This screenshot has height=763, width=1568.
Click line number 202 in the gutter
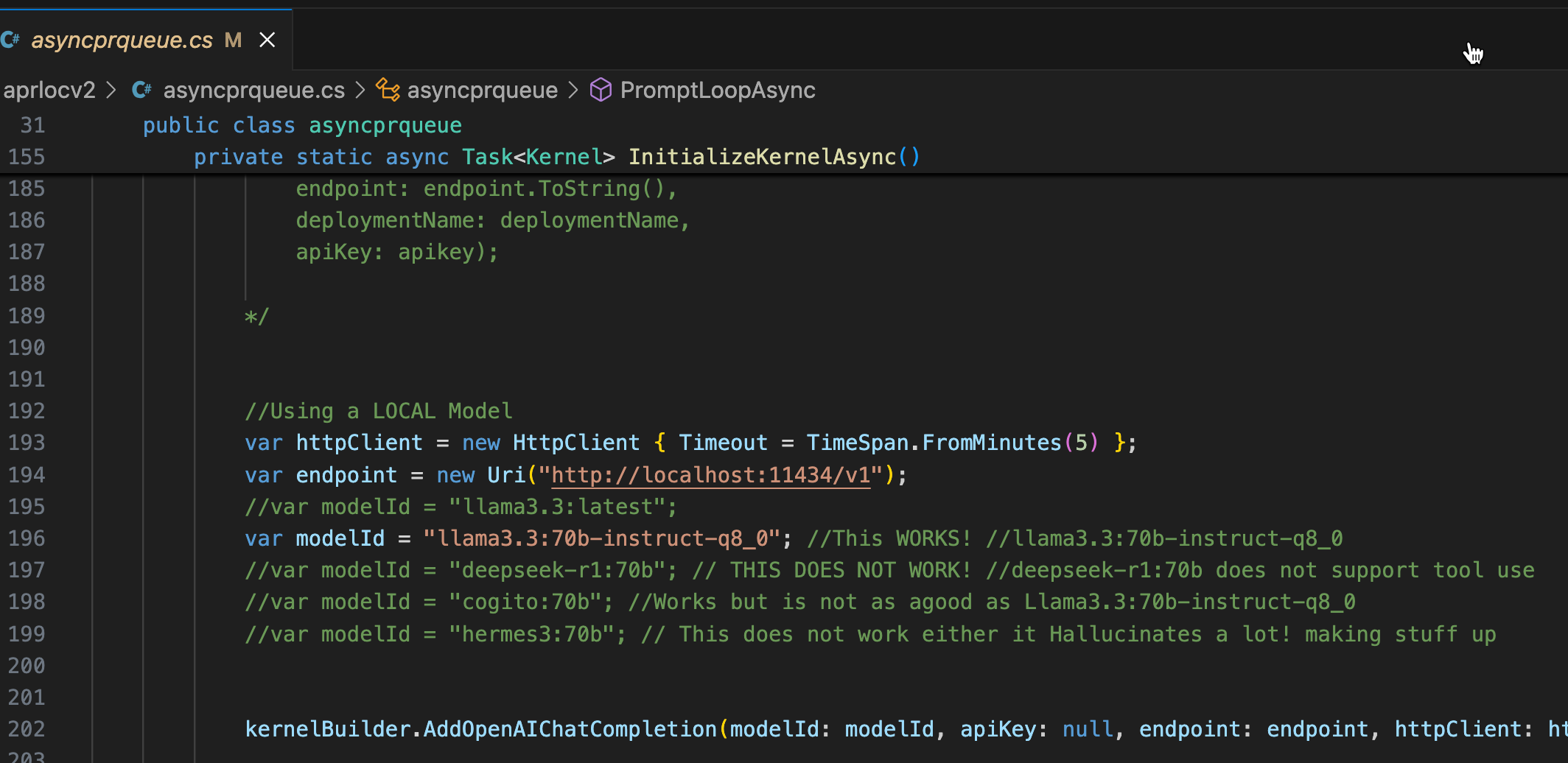[x=27, y=729]
